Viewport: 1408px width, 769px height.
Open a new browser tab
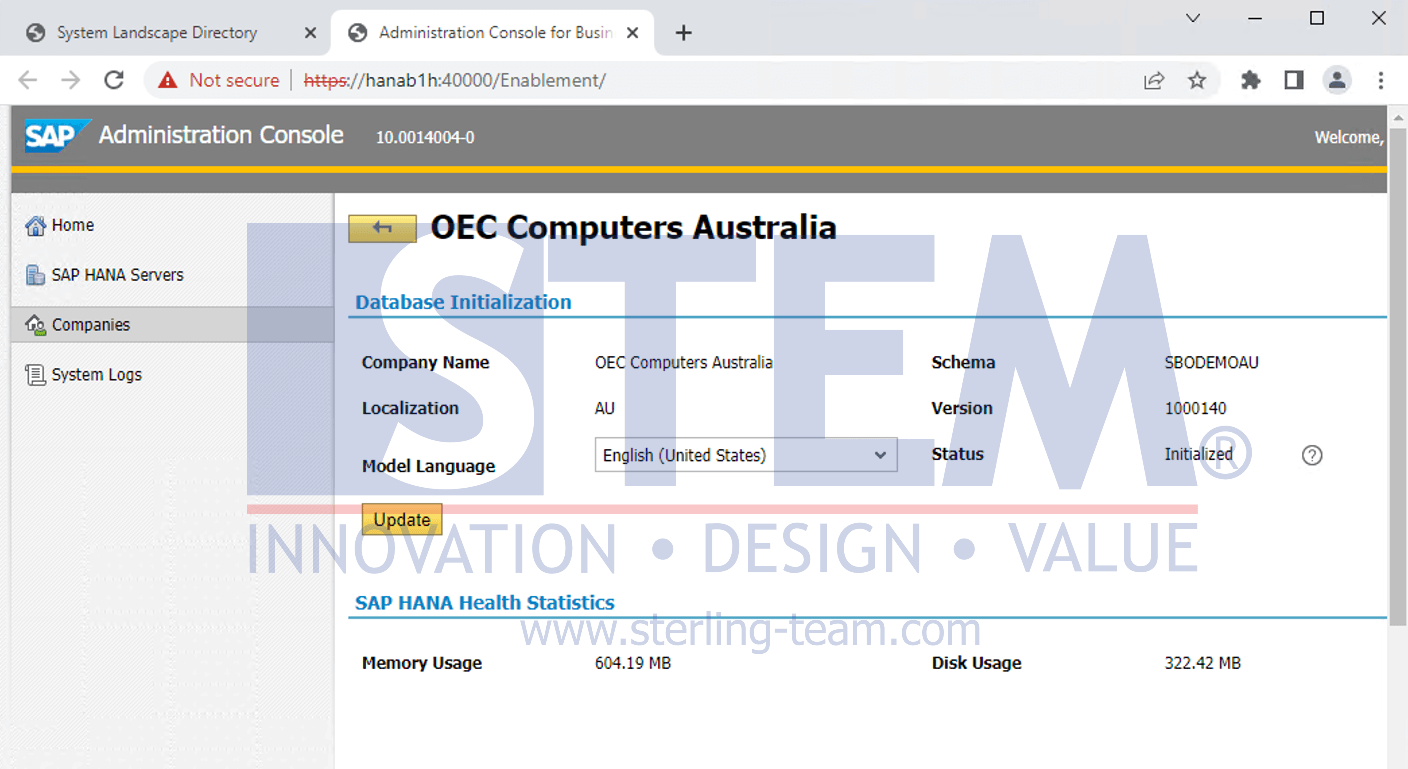coord(683,33)
